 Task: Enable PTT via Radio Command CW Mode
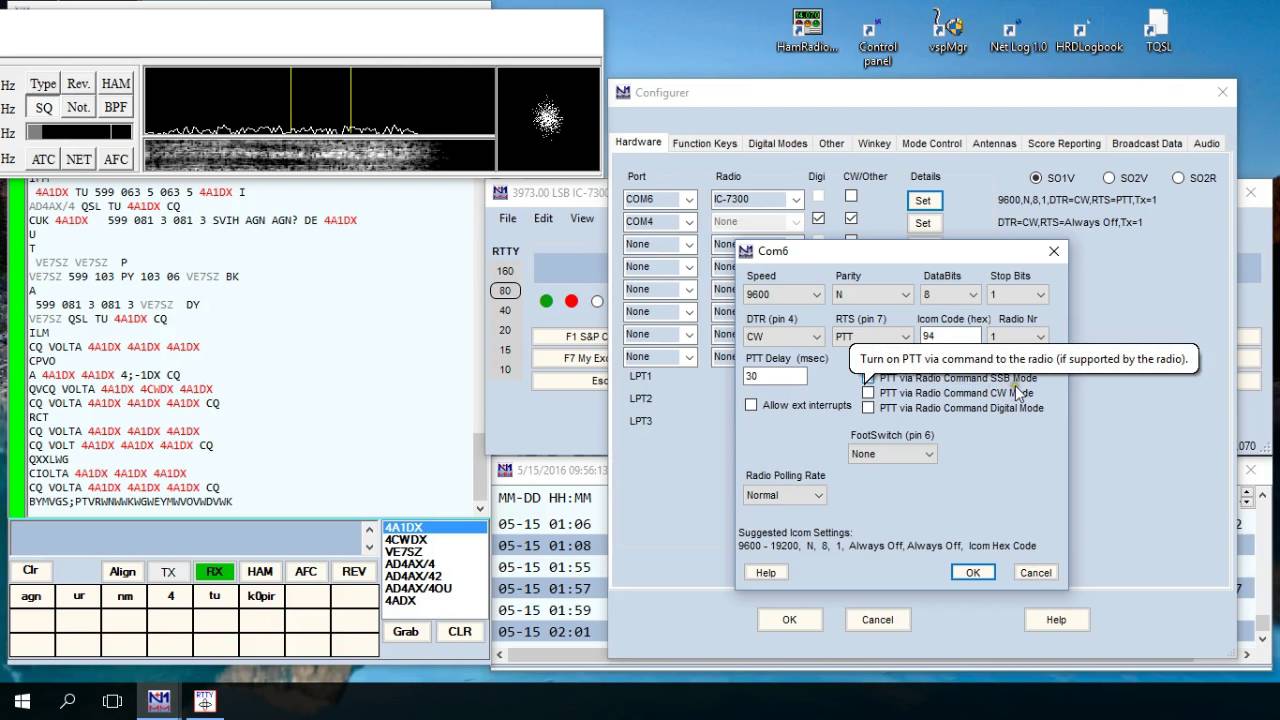tap(868, 393)
